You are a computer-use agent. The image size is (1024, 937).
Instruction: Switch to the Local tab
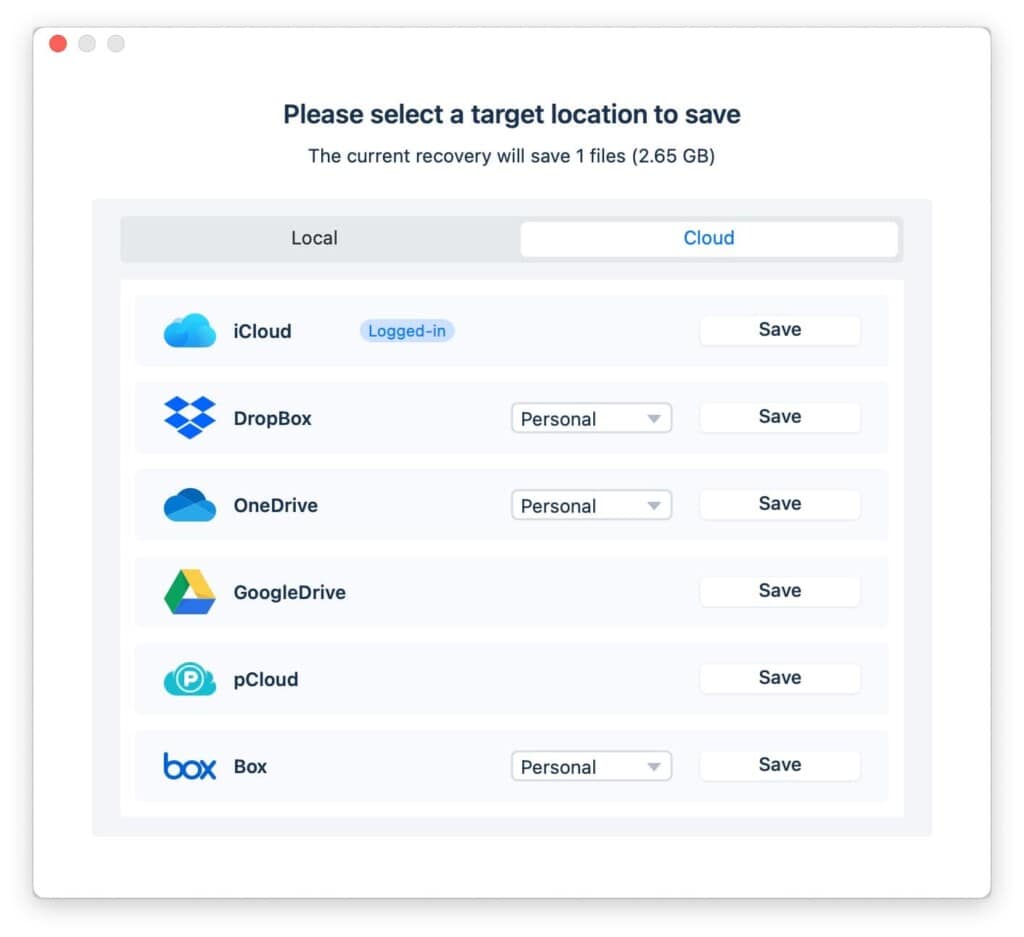click(315, 238)
